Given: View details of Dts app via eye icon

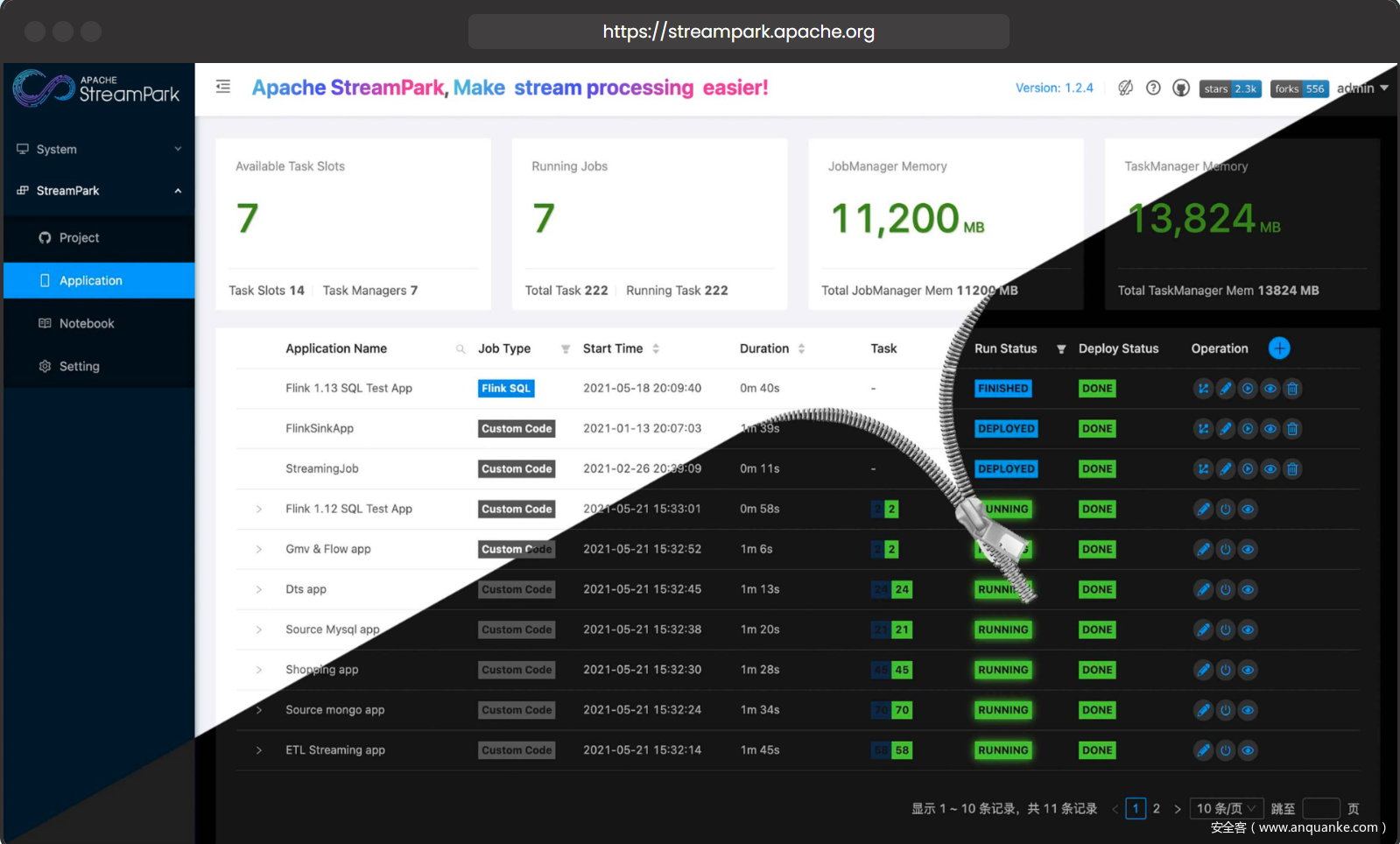Looking at the screenshot, I should pos(1249,590).
